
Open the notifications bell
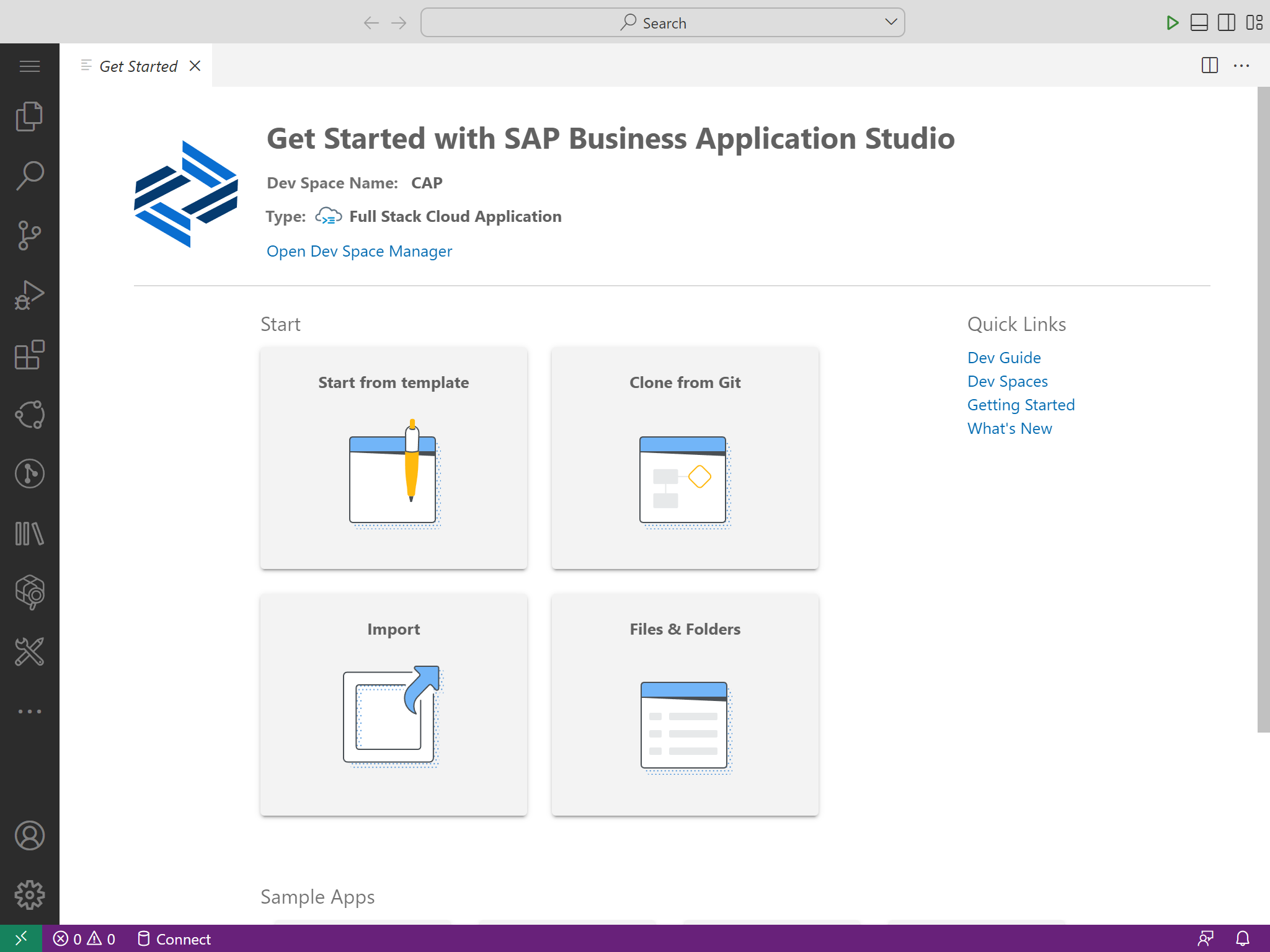pyautogui.click(x=1243, y=938)
